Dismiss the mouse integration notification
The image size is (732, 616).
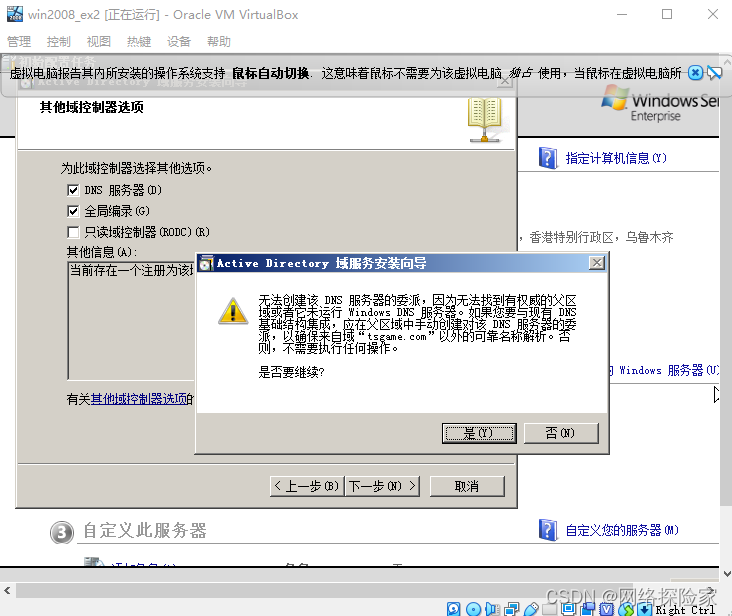tap(695, 73)
